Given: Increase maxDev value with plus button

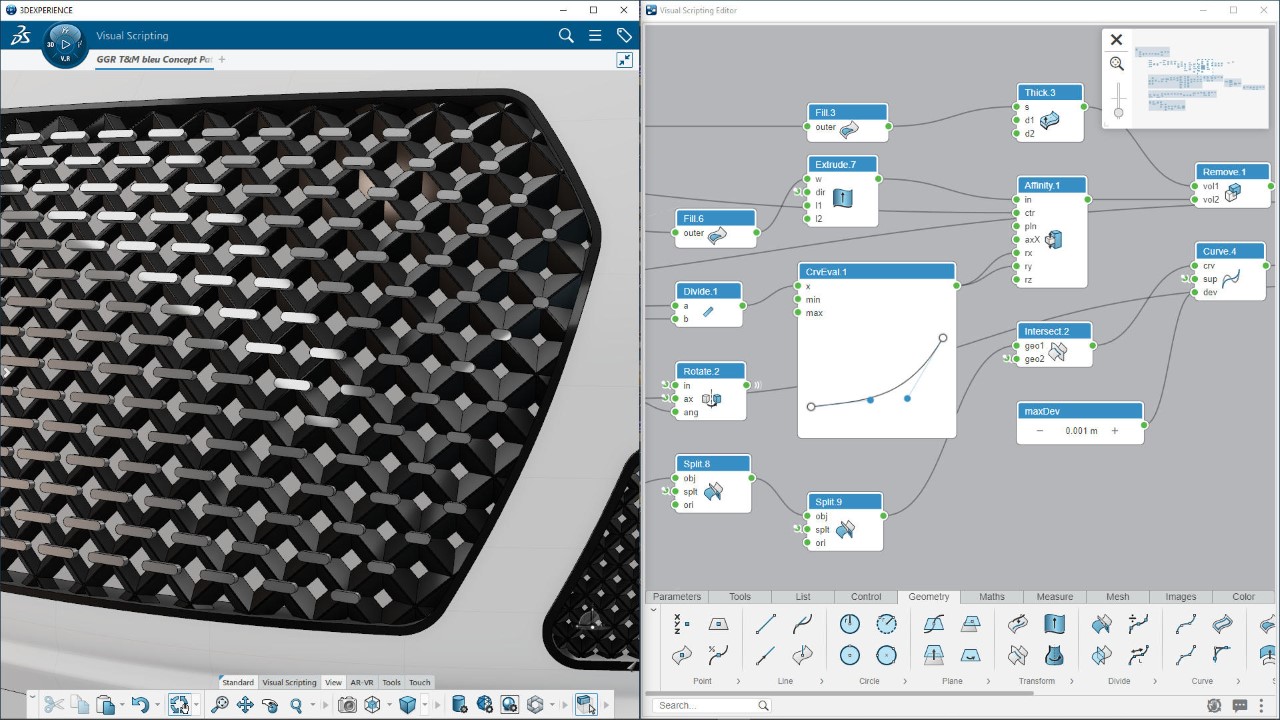Looking at the screenshot, I should pyautogui.click(x=1115, y=431).
